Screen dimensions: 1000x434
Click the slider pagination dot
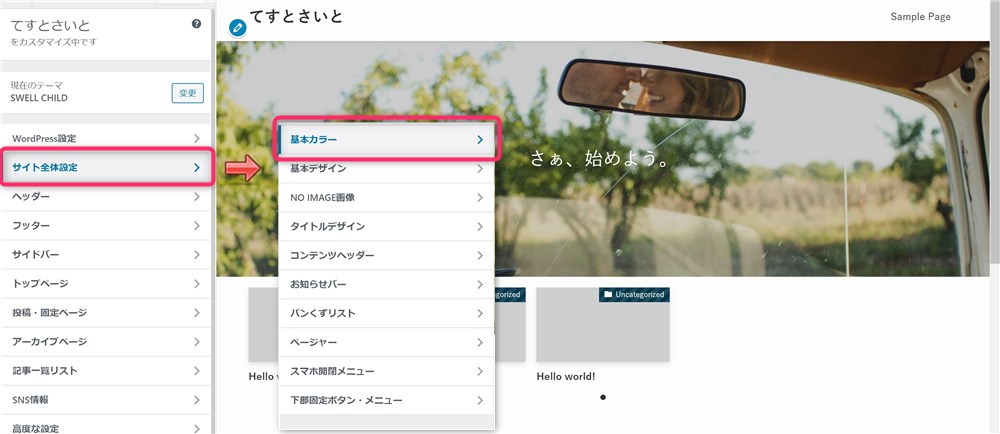[603, 398]
